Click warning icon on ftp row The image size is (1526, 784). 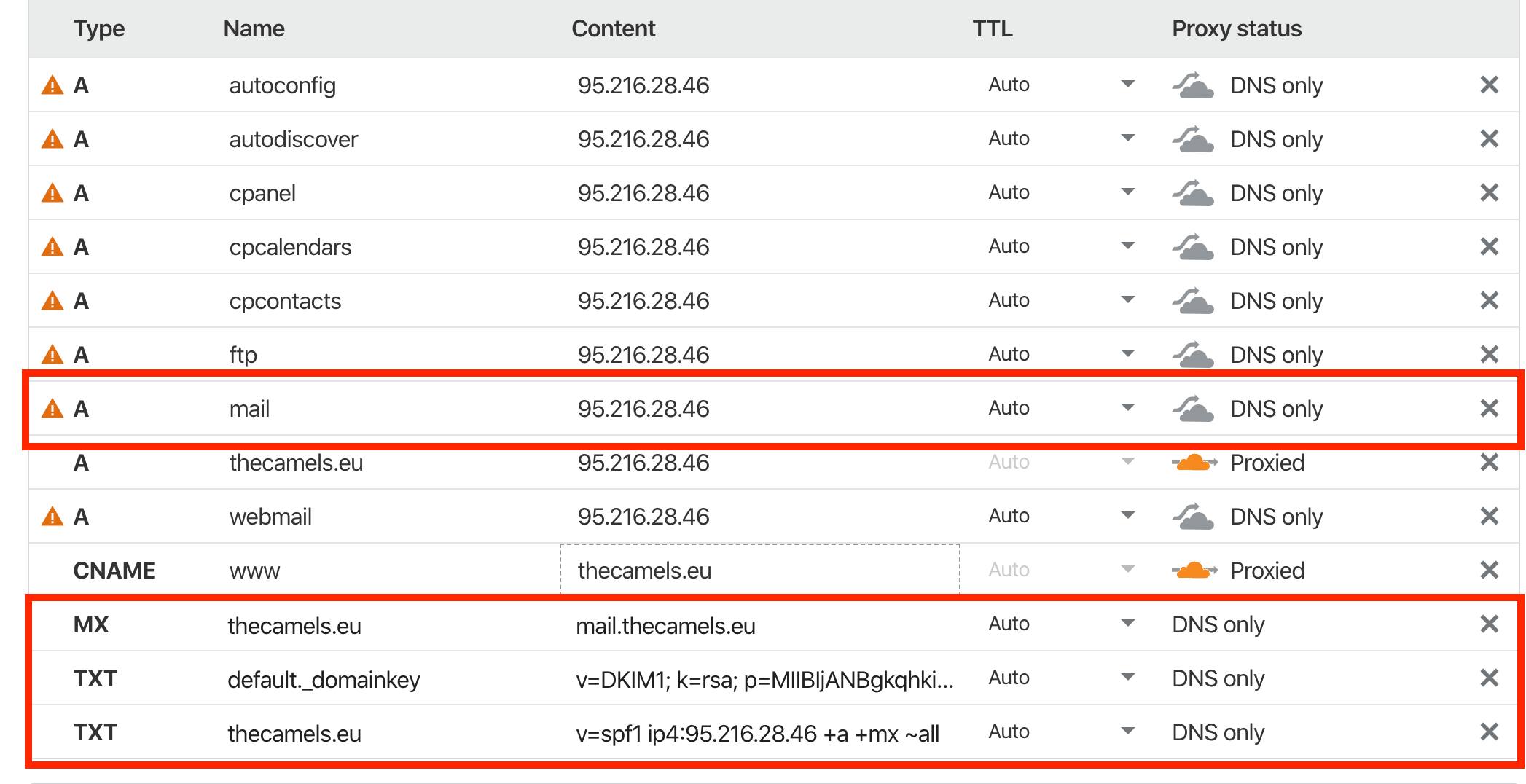point(52,355)
